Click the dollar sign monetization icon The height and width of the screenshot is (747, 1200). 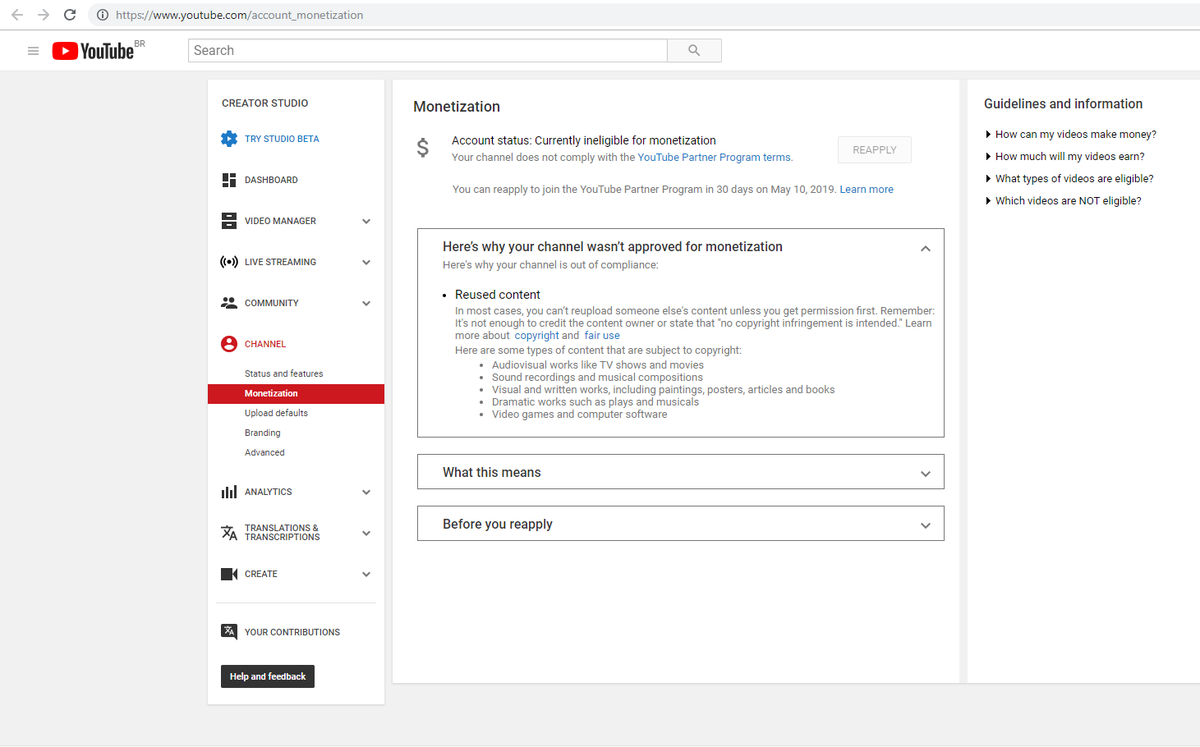[x=423, y=149]
